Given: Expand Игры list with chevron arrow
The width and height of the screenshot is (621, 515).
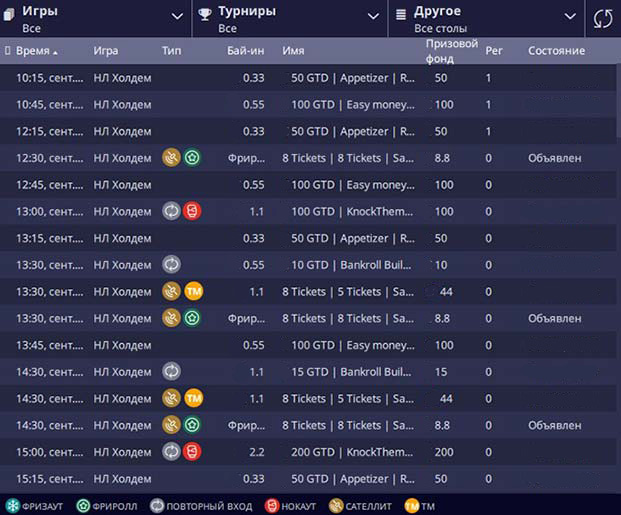Looking at the screenshot, I should [177, 16].
